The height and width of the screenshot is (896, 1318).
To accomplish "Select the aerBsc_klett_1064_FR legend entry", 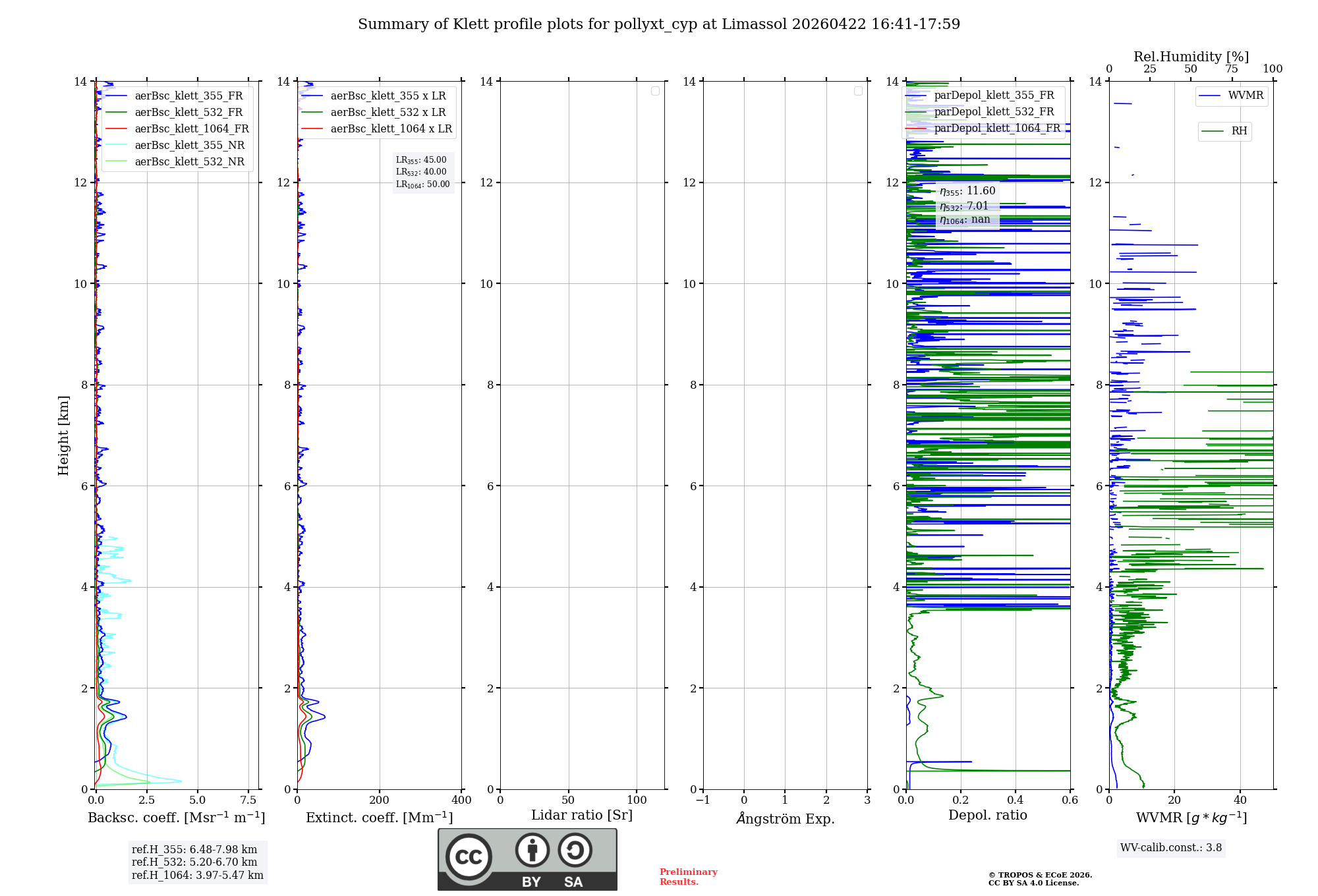I will pos(192,128).
